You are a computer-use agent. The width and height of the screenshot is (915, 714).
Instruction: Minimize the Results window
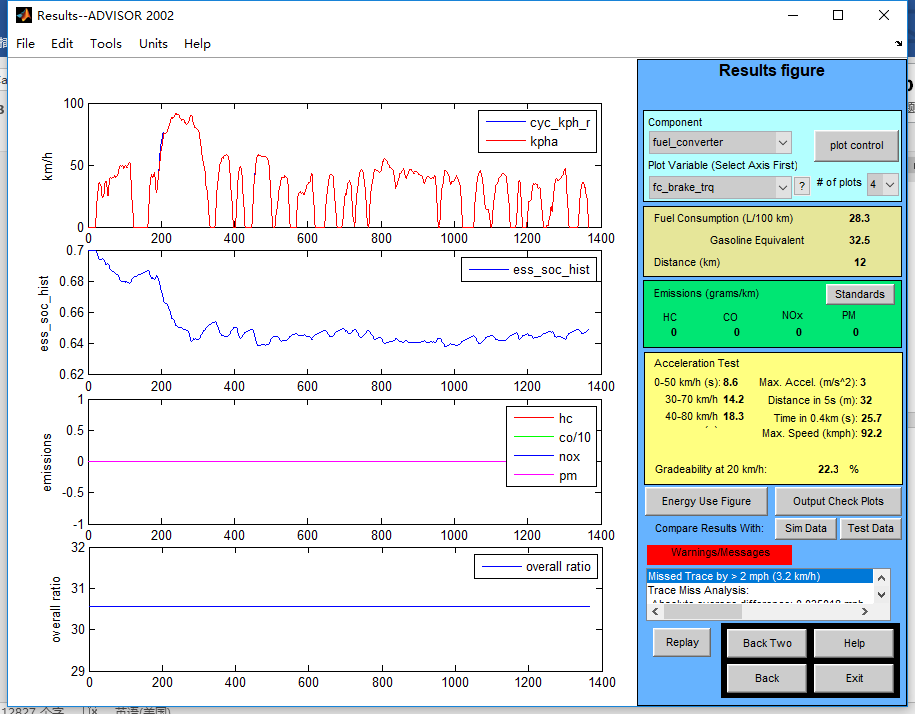click(x=792, y=15)
